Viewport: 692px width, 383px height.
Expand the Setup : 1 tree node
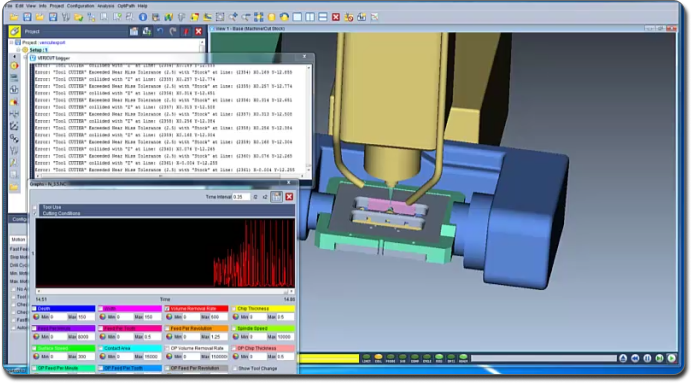(x=18, y=50)
